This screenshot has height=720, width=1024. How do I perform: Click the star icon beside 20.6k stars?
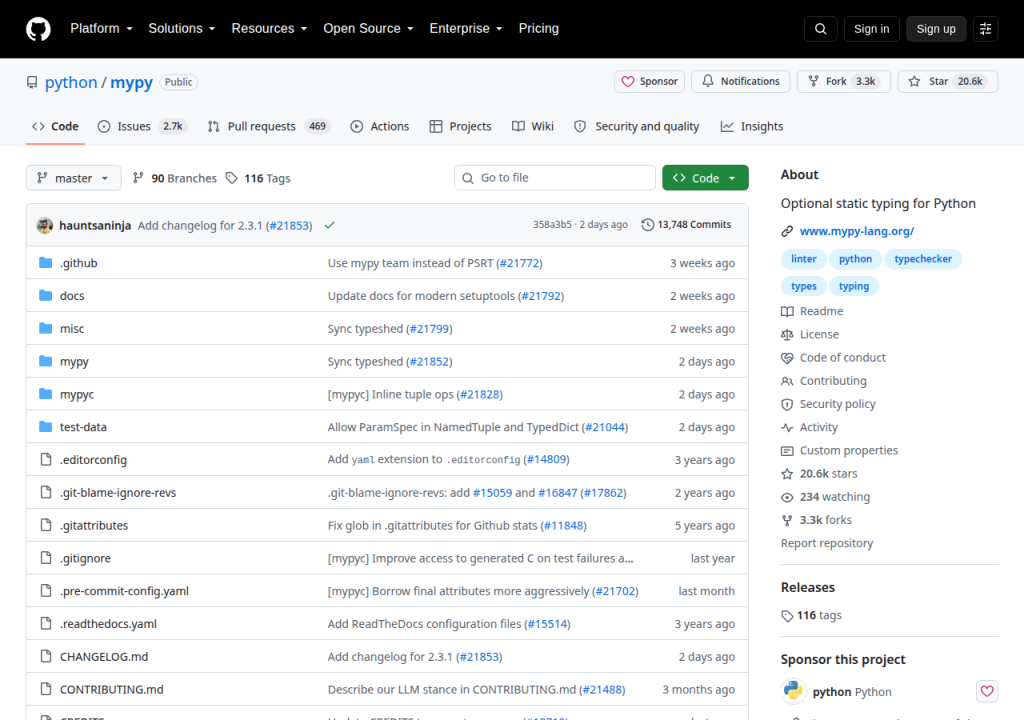[787, 474]
